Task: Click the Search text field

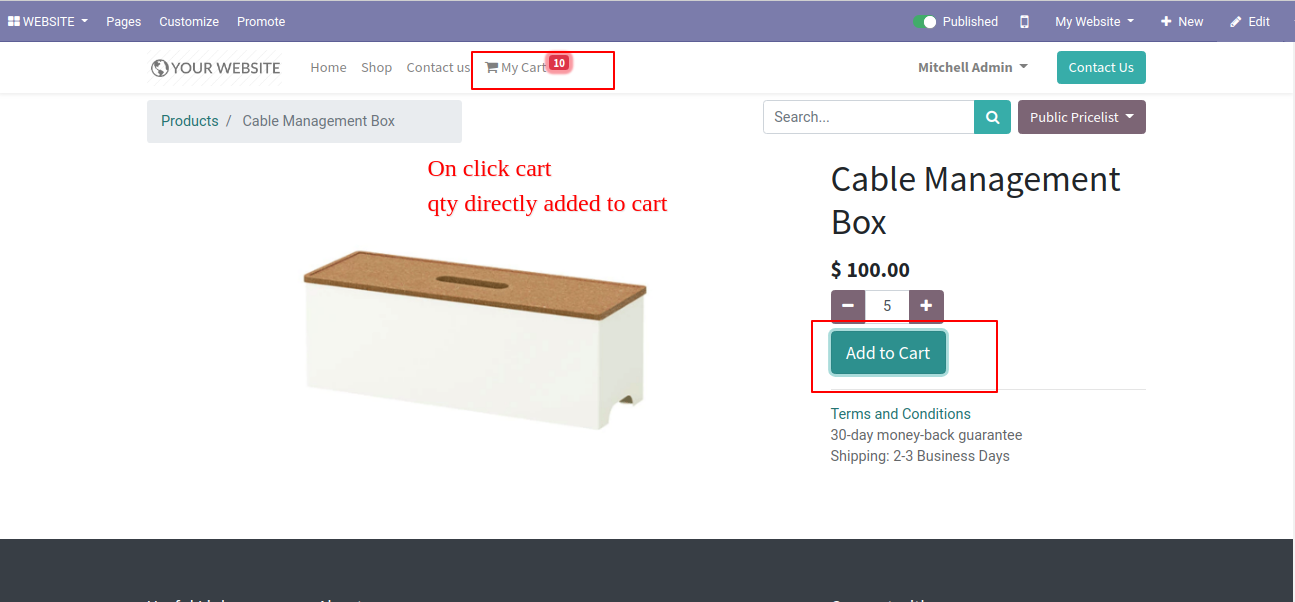Action: coord(868,117)
